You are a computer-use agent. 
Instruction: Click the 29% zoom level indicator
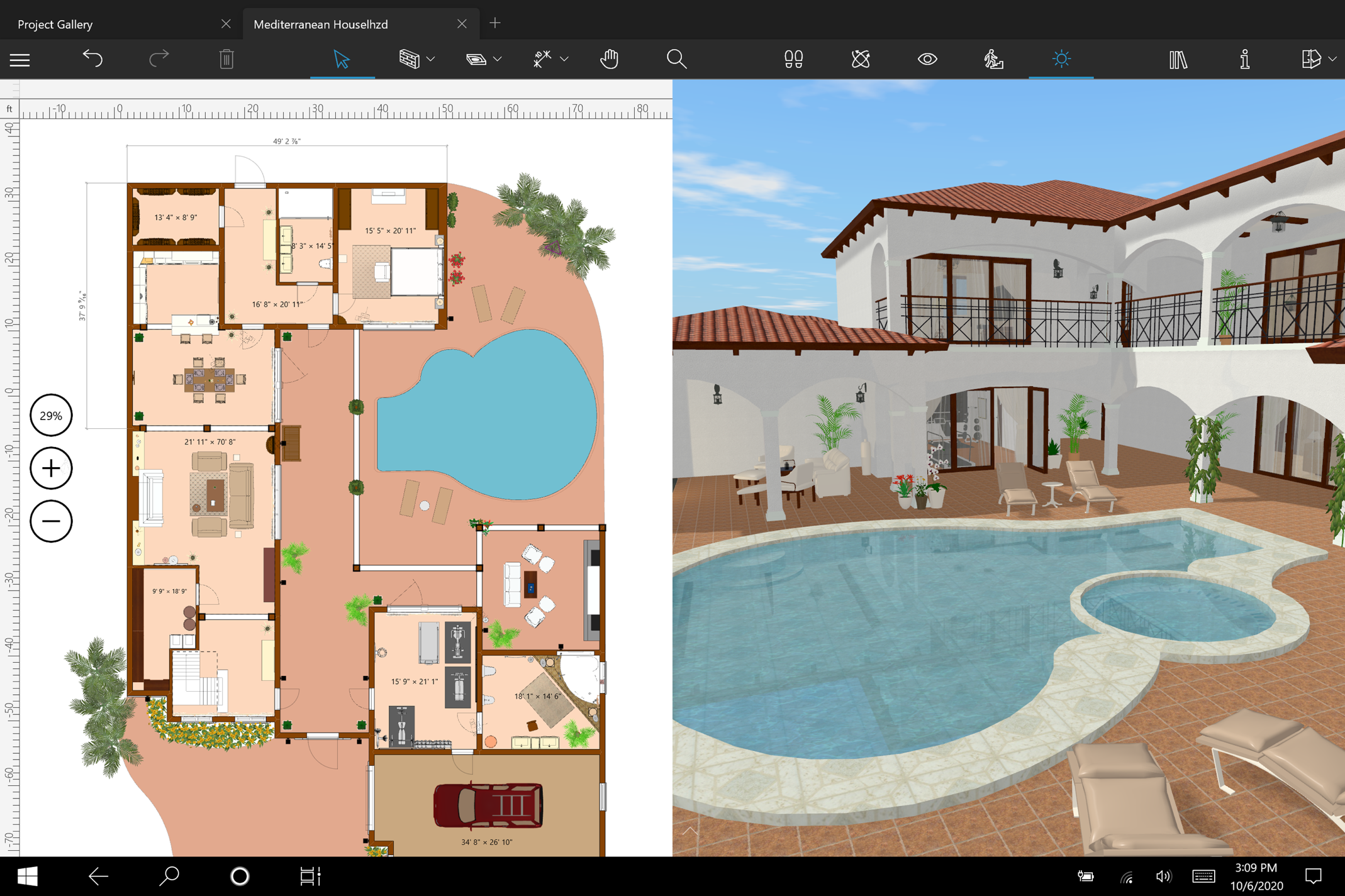51,416
